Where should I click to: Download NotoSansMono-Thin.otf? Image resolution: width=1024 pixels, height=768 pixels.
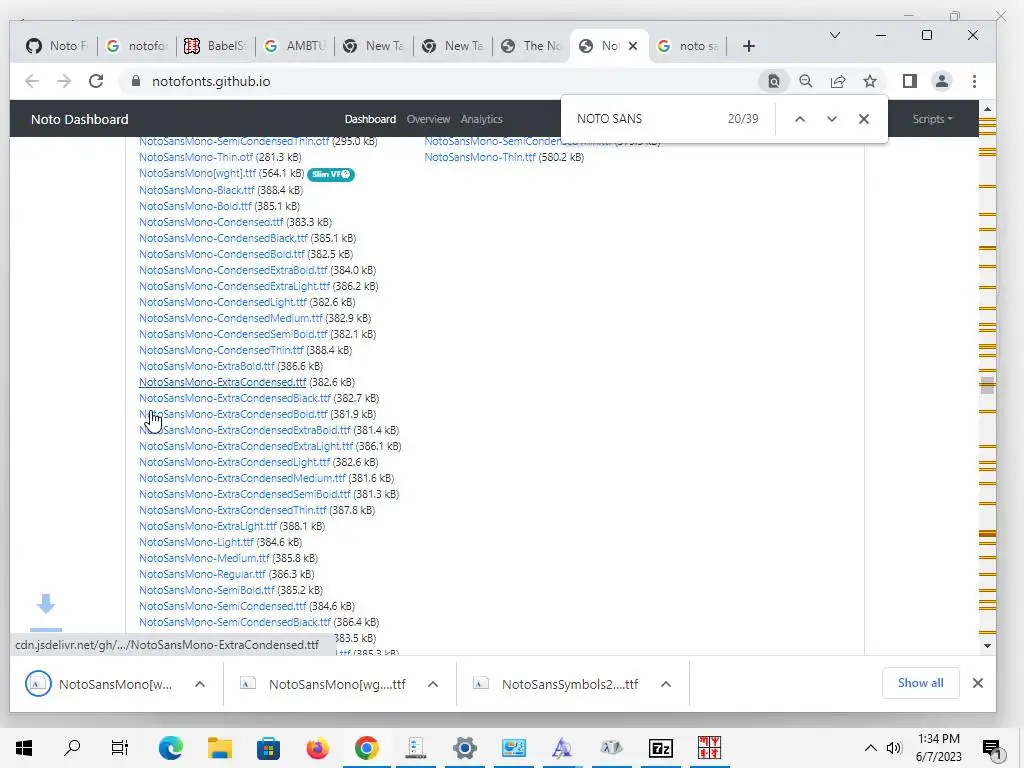click(x=196, y=157)
